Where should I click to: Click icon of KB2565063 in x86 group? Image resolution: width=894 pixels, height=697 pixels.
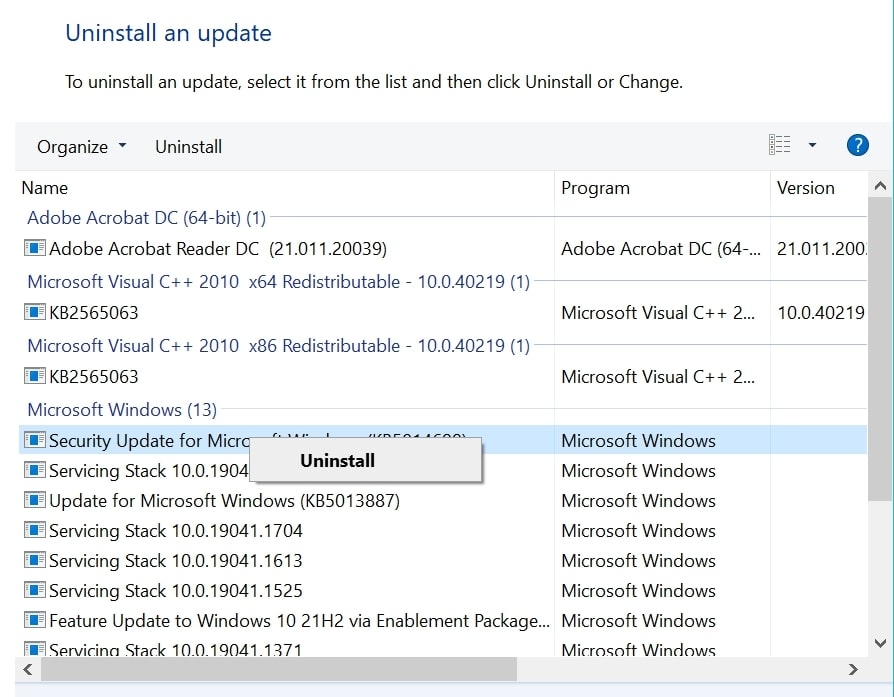click(x=34, y=376)
